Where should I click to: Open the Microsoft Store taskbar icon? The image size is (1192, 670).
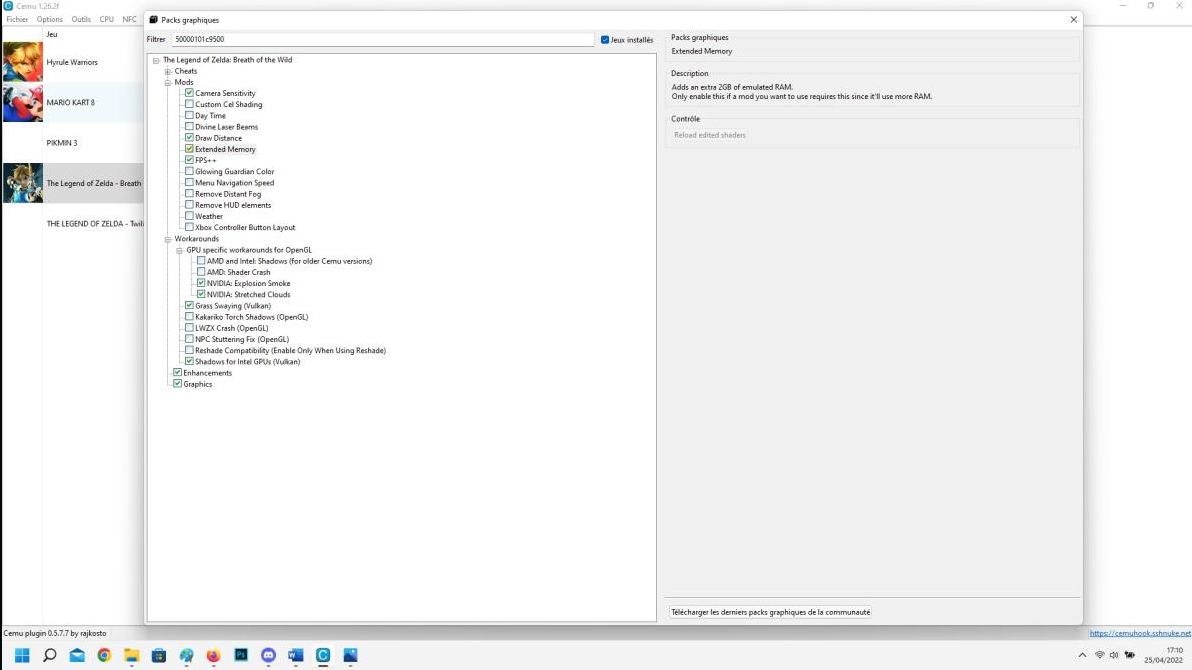pos(159,655)
